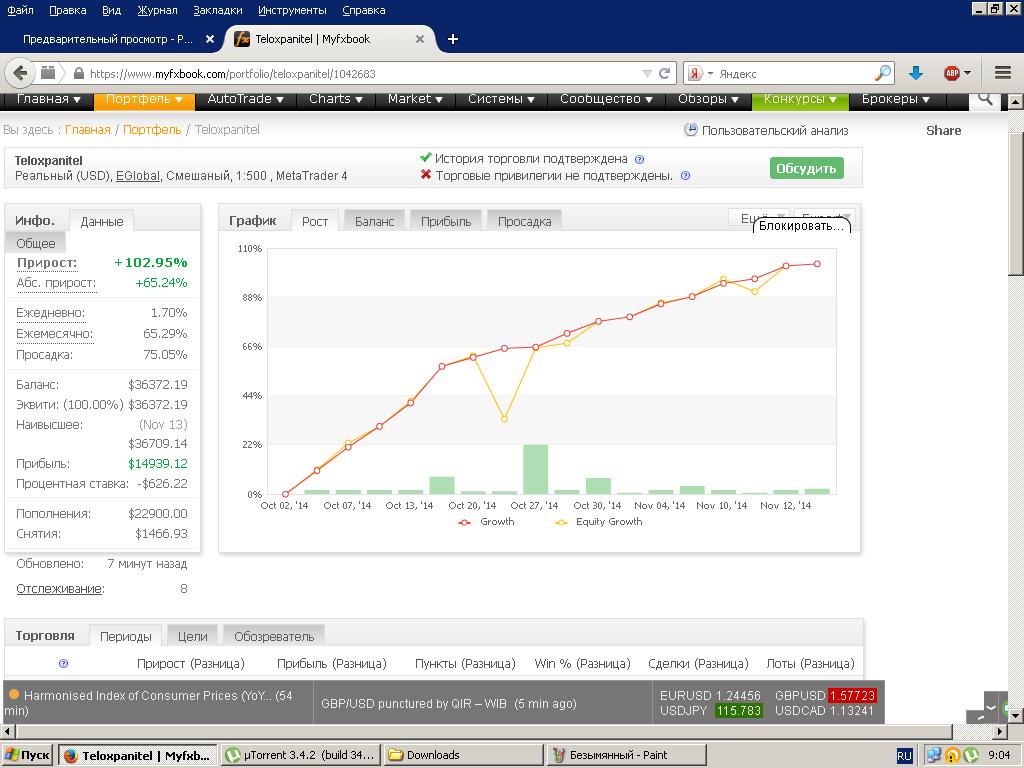Expand the Конкурсы navigation dropdown

[801, 99]
